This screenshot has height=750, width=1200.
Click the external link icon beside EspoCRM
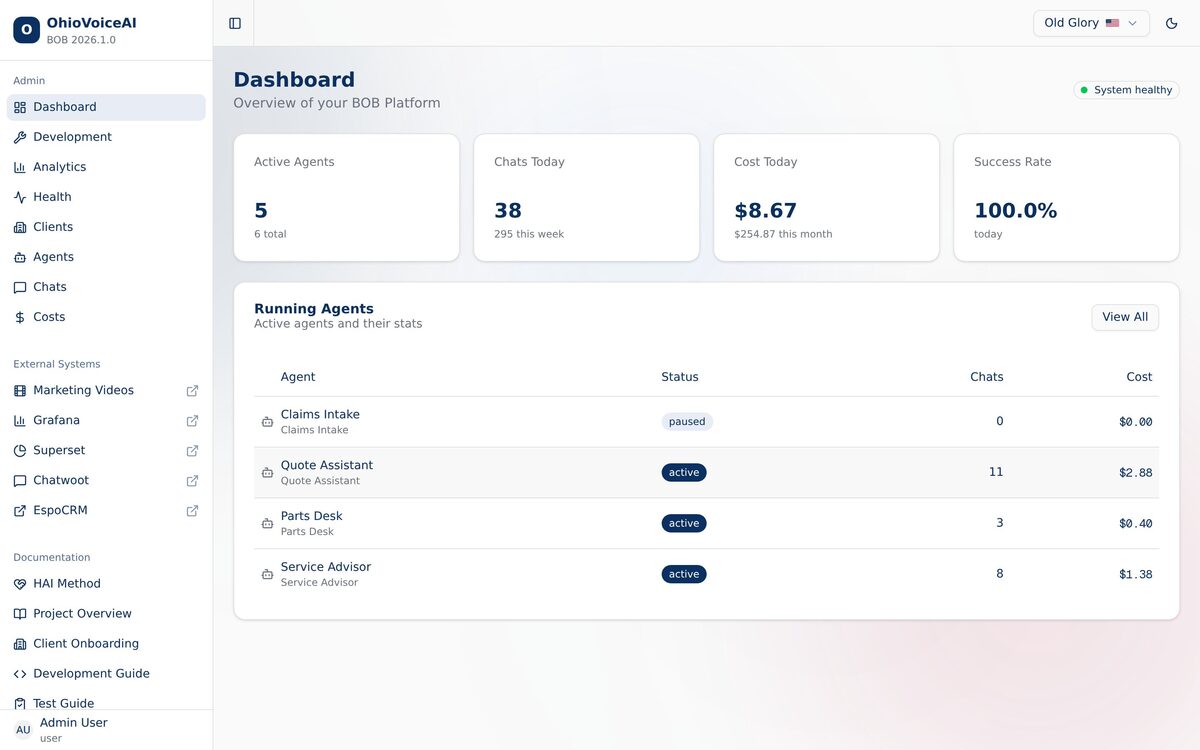click(x=192, y=511)
